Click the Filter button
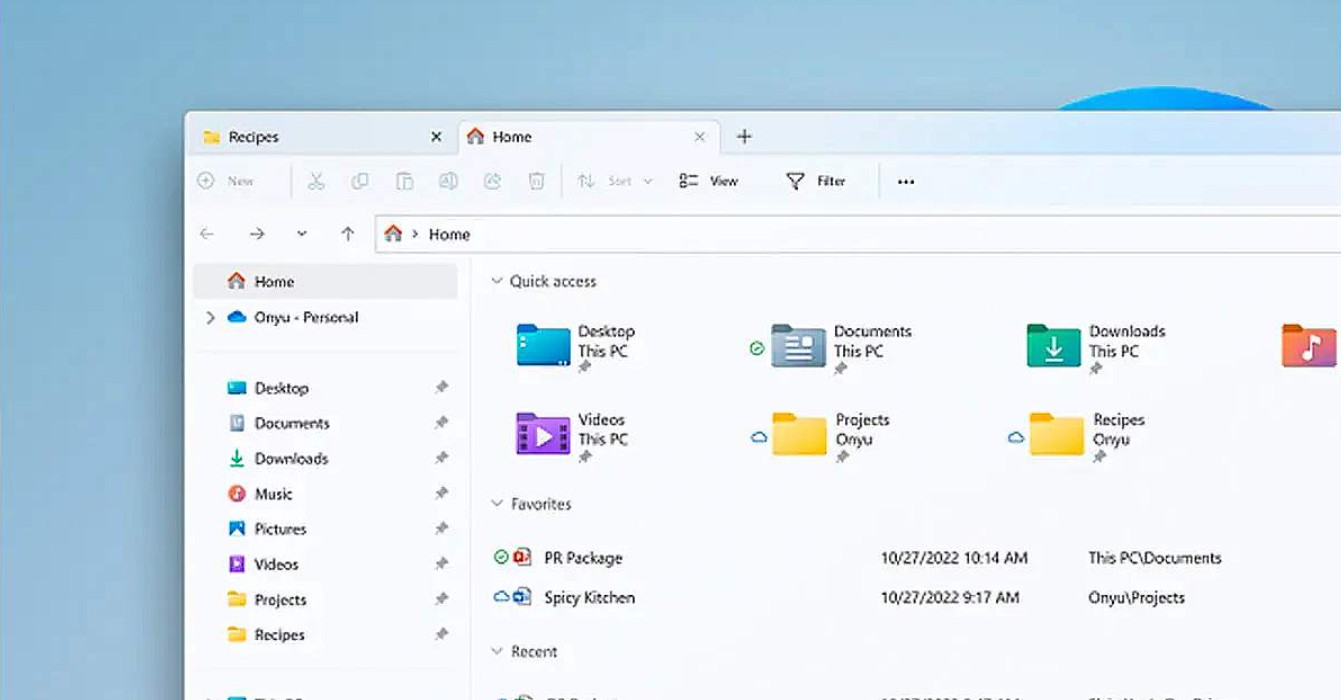The height and width of the screenshot is (700, 1341). click(816, 181)
